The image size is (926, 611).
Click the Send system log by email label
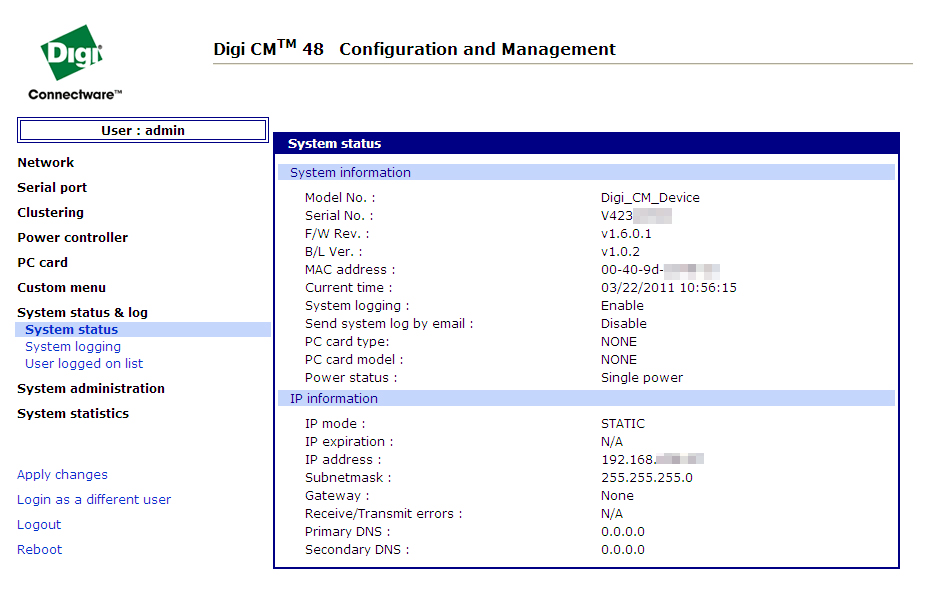tap(389, 324)
